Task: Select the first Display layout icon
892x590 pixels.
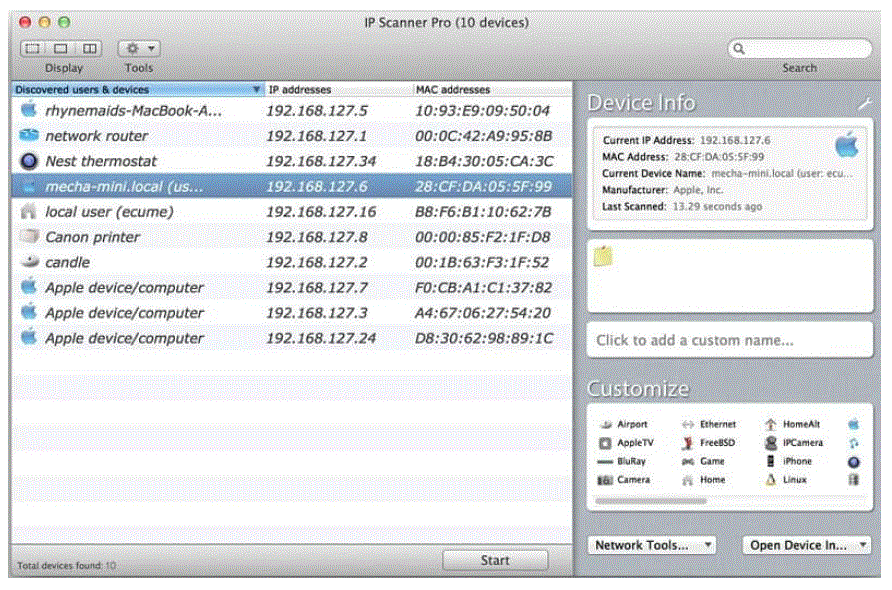Action: pos(32,48)
